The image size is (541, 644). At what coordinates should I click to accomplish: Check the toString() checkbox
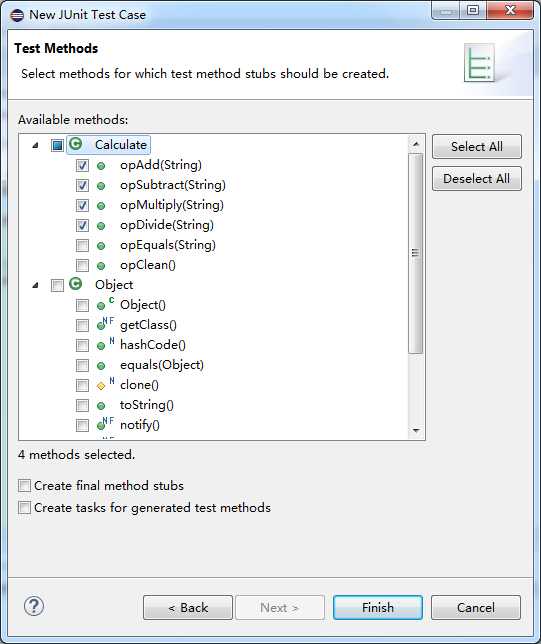click(82, 406)
